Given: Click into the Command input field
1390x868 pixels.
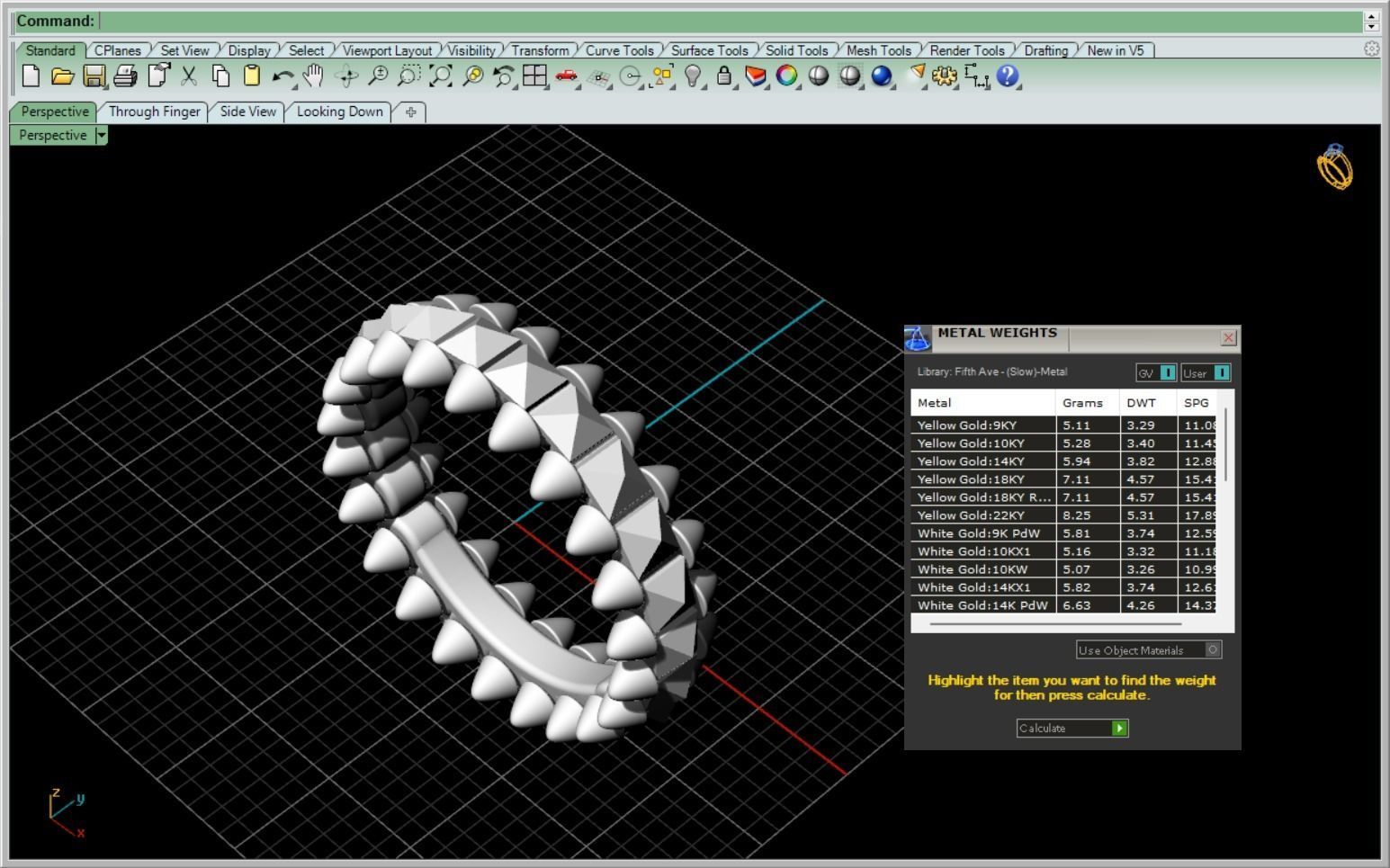Looking at the screenshot, I should [x=729, y=21].
